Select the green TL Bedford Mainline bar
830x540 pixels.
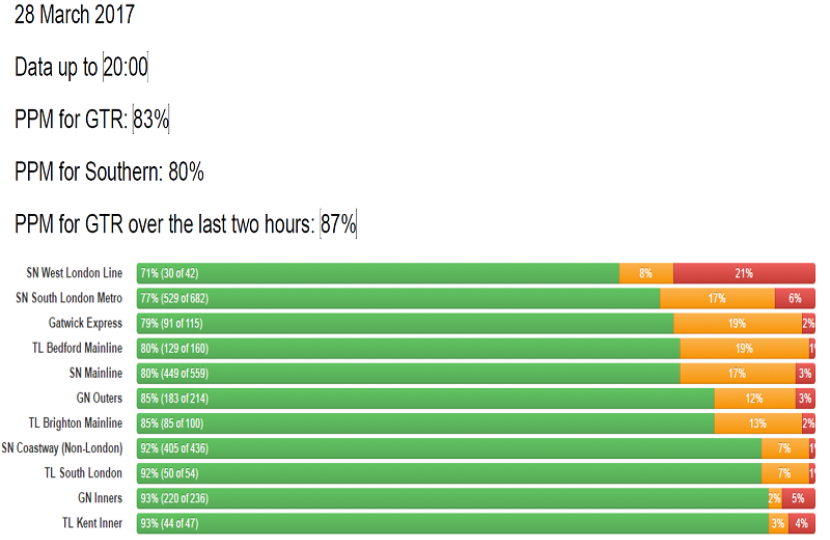[x=410, y=348]
